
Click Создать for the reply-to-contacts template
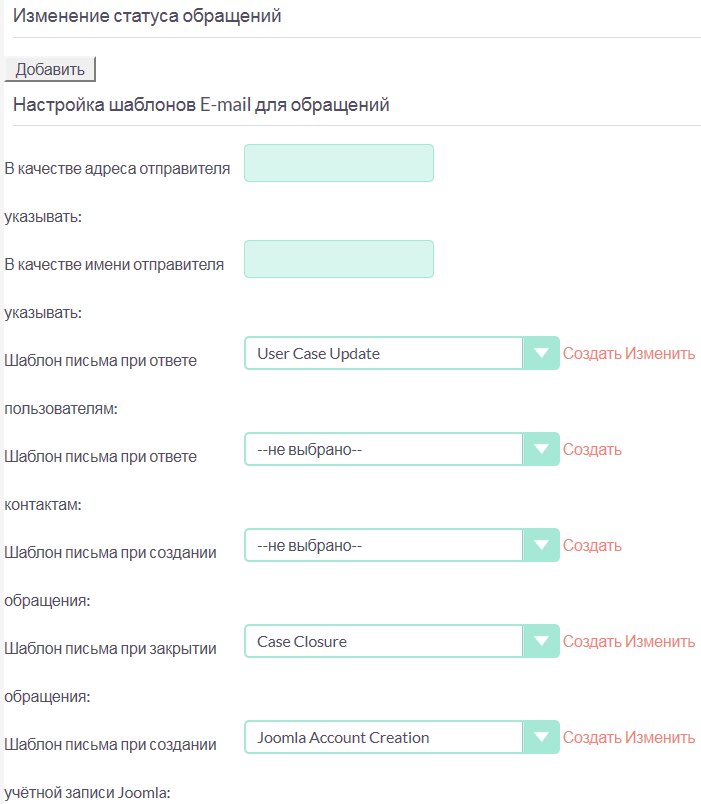pyautogui.click(x=592, y=450)
